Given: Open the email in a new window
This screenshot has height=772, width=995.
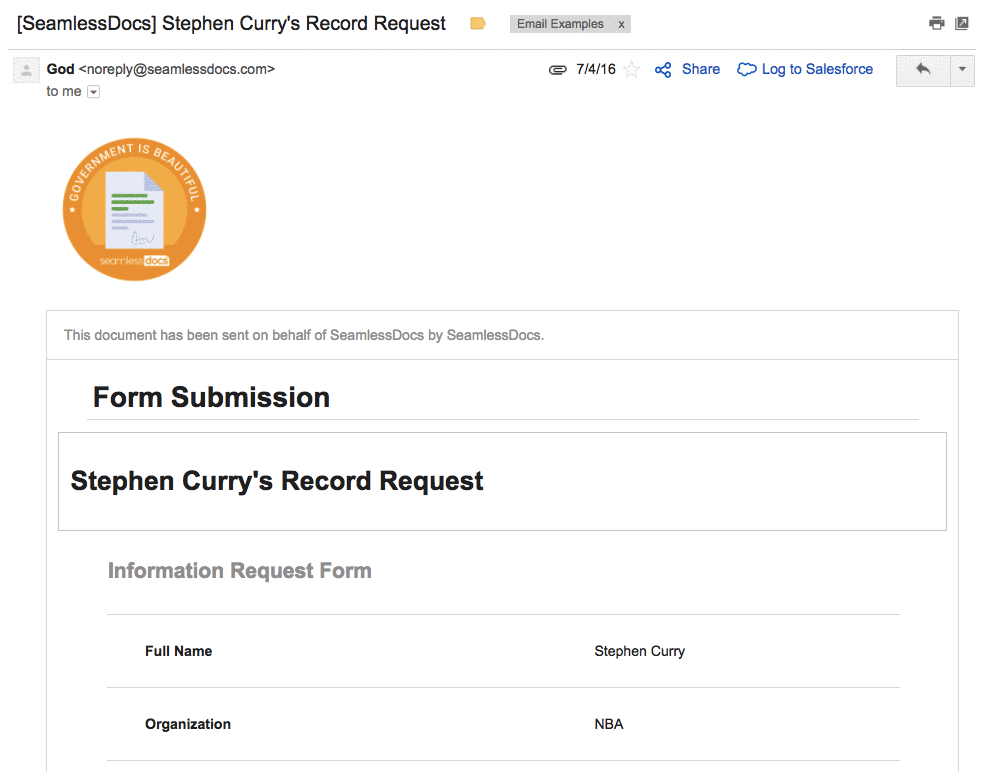Looking at the screenshot, I should pyautogui.click(x=962, y=23).
